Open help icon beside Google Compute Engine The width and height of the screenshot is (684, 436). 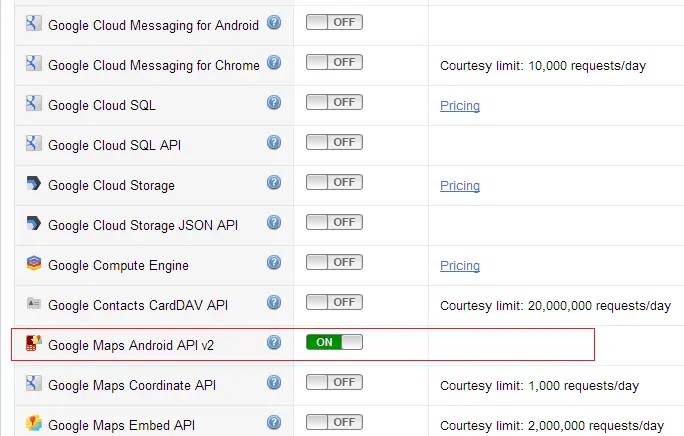[274, 262]
